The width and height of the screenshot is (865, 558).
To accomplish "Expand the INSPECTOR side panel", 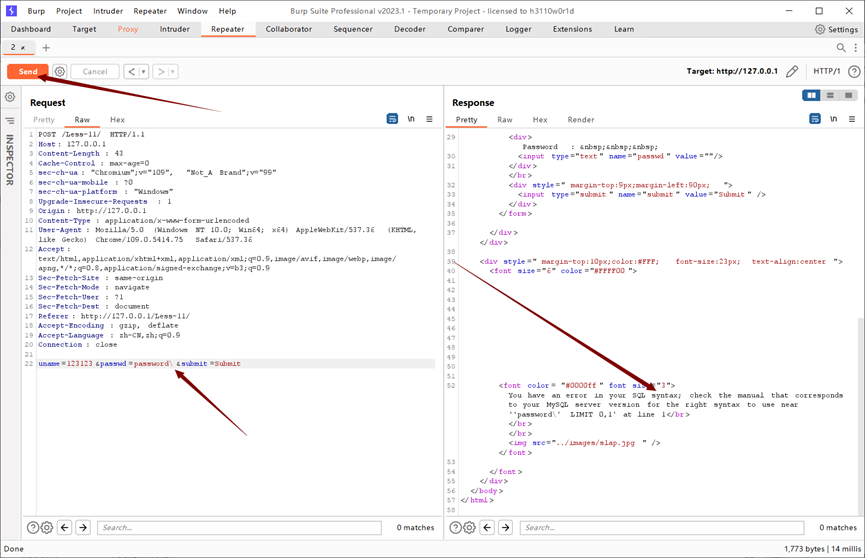I will (9, 160).
